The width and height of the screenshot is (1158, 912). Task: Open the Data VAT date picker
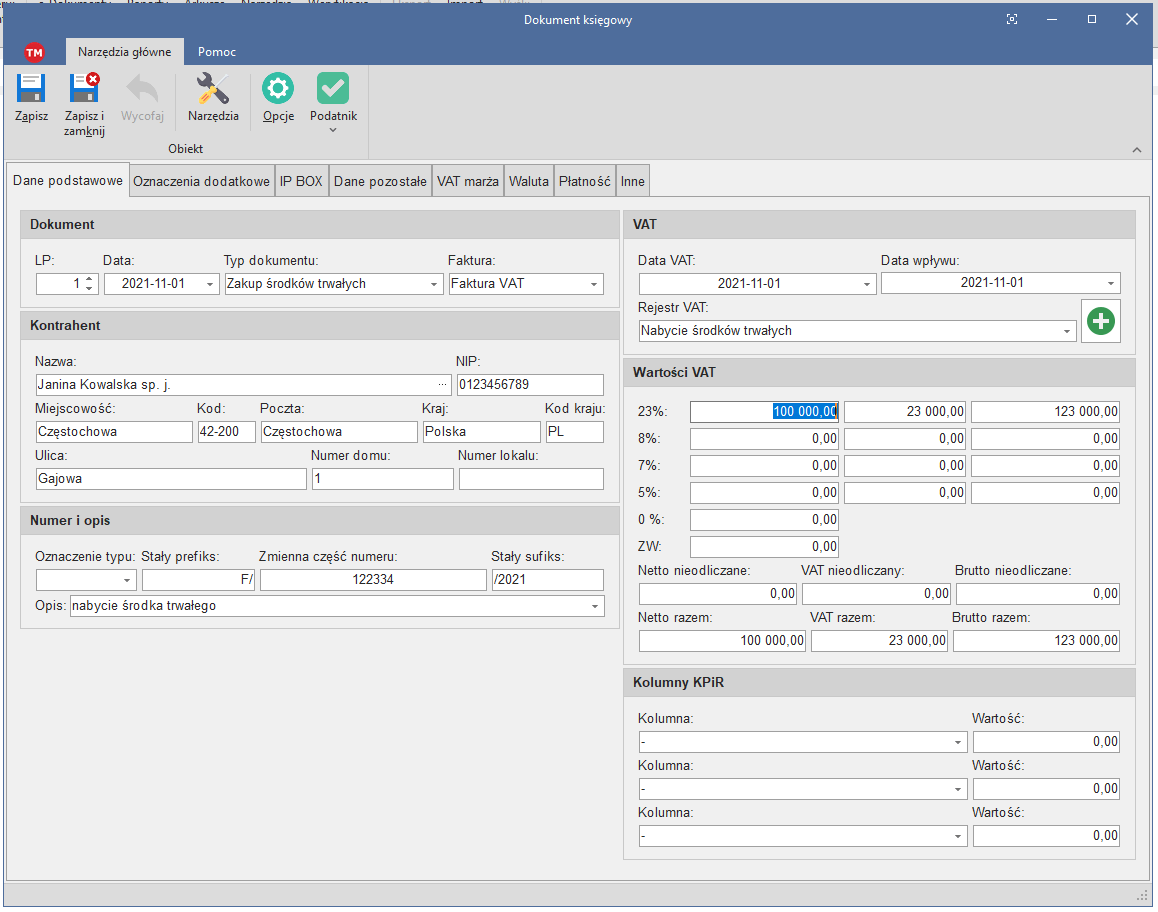867,284
